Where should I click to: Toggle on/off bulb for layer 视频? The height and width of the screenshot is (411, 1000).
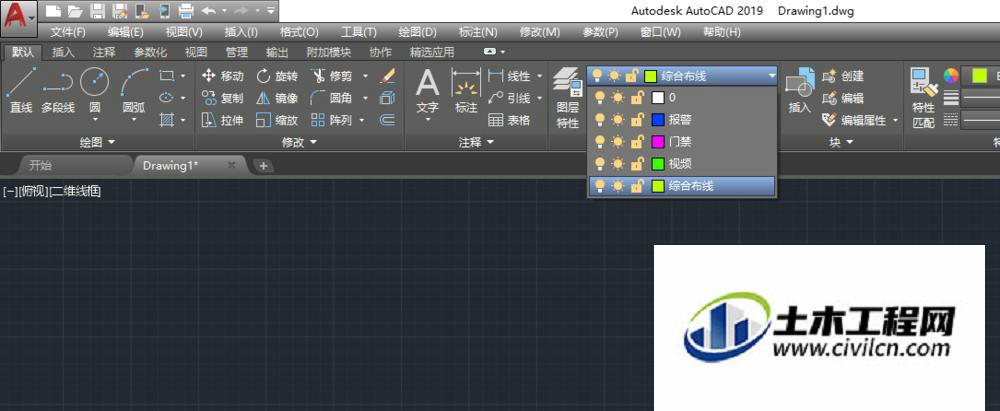598,164
